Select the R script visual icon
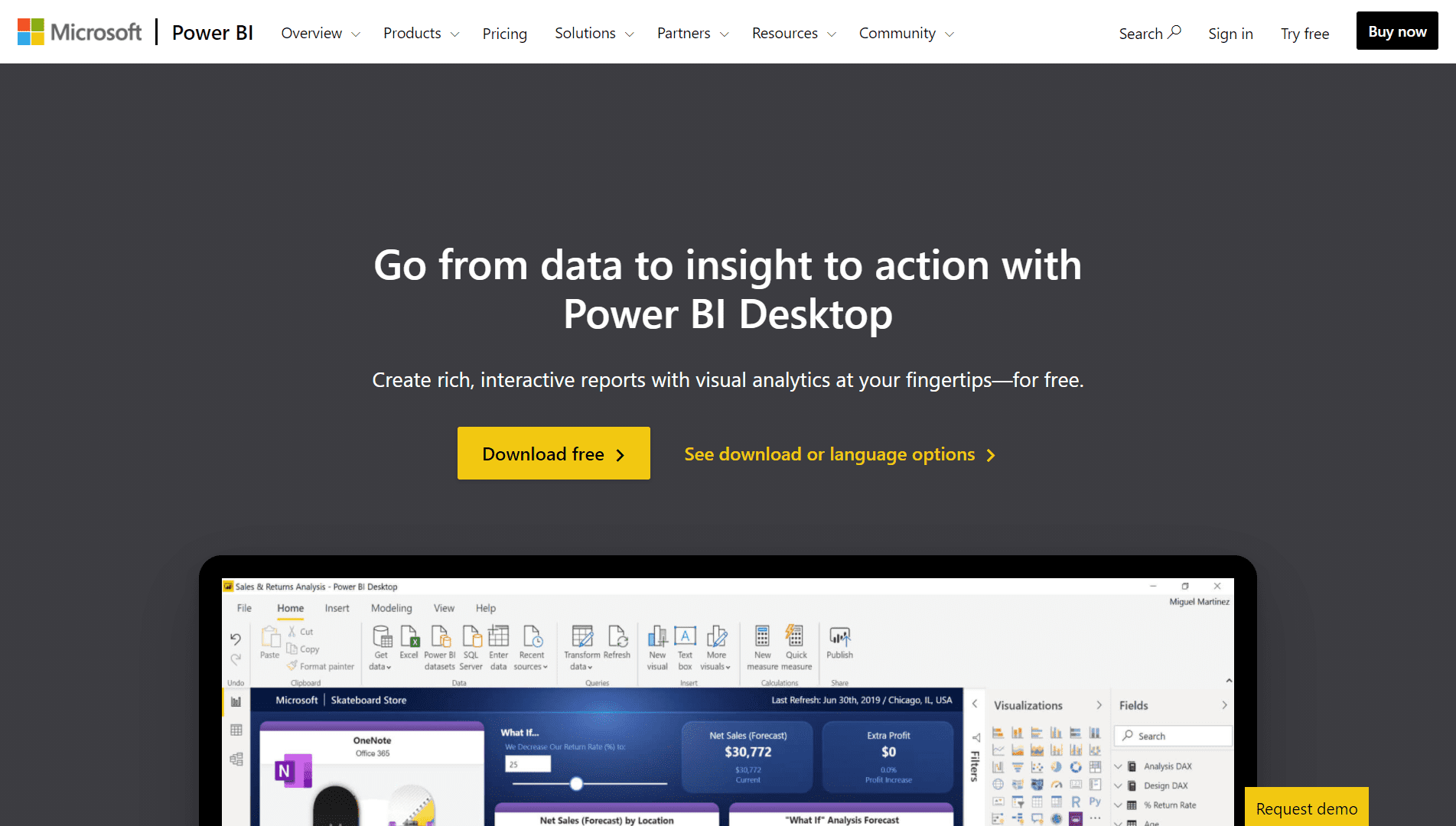1456x826 pixels. [1076, 802]
